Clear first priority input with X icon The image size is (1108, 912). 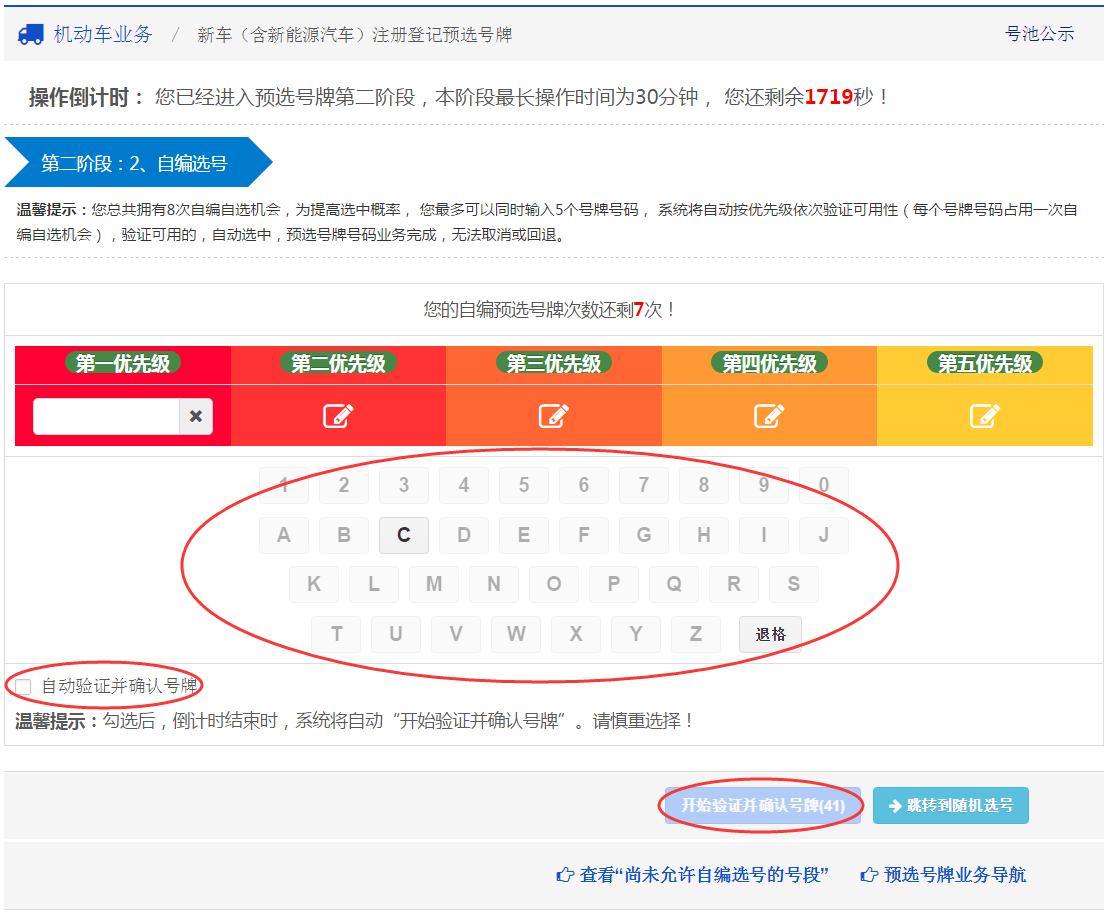pyautogui.click(x=196, y=417)
